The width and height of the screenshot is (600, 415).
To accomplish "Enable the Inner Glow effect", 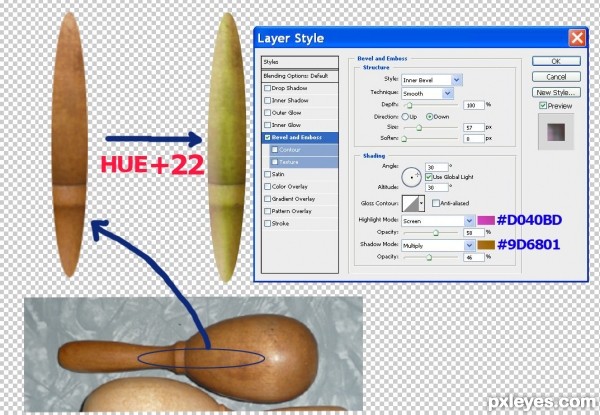I will (x=267, y=125).
